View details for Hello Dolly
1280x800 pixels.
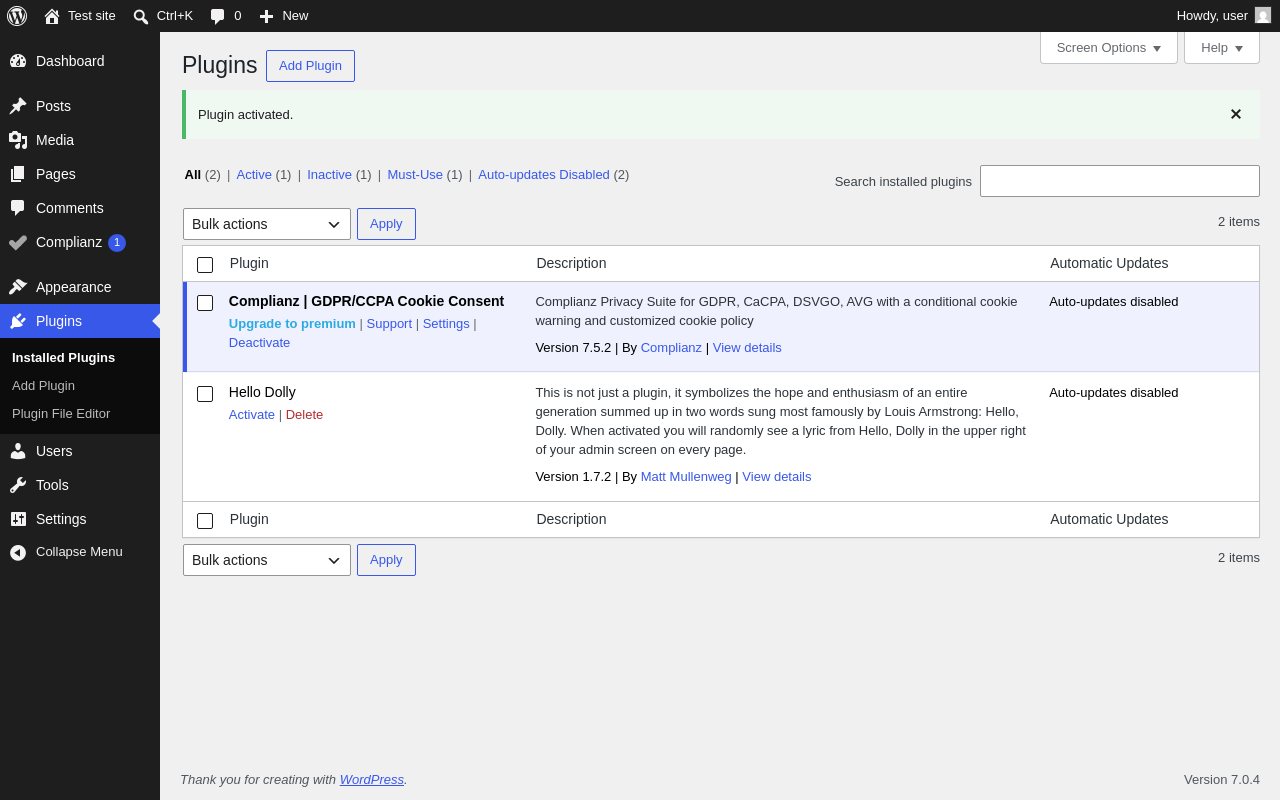click(x=777, y=476)
